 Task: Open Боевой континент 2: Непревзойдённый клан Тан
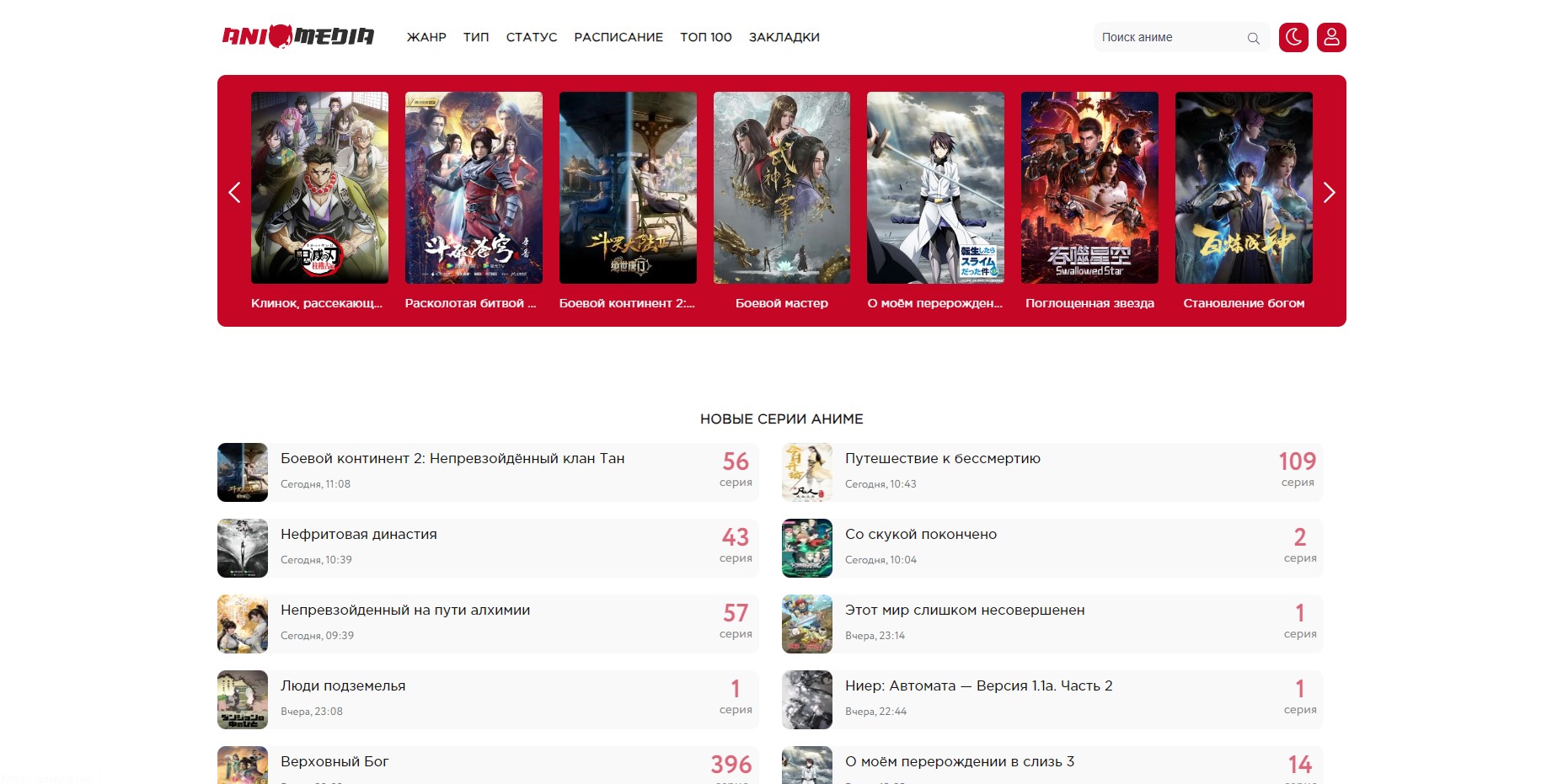coord(452,458)
